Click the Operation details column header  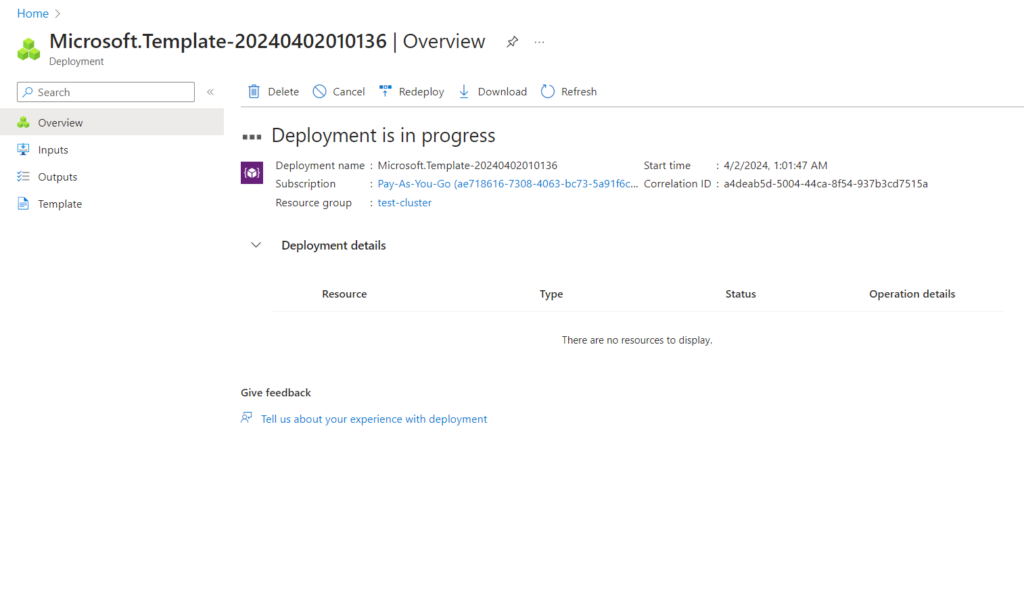[912, 294]
